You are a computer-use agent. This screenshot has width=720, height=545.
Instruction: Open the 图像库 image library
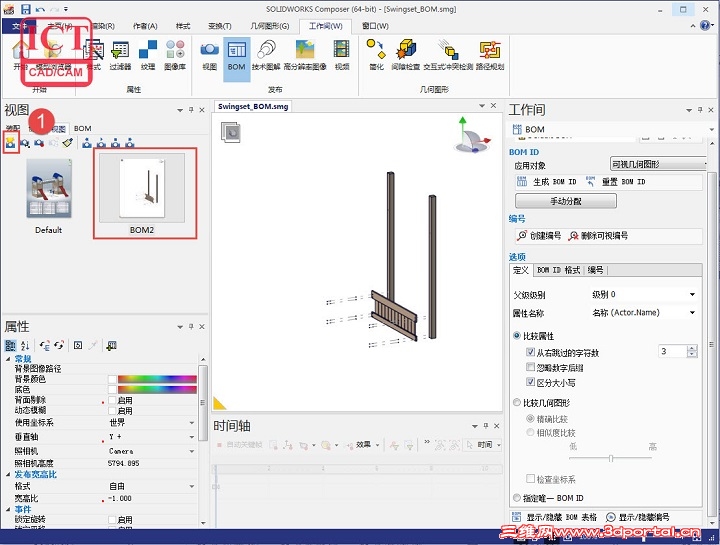pyautogui.click(x=175, y=55)
